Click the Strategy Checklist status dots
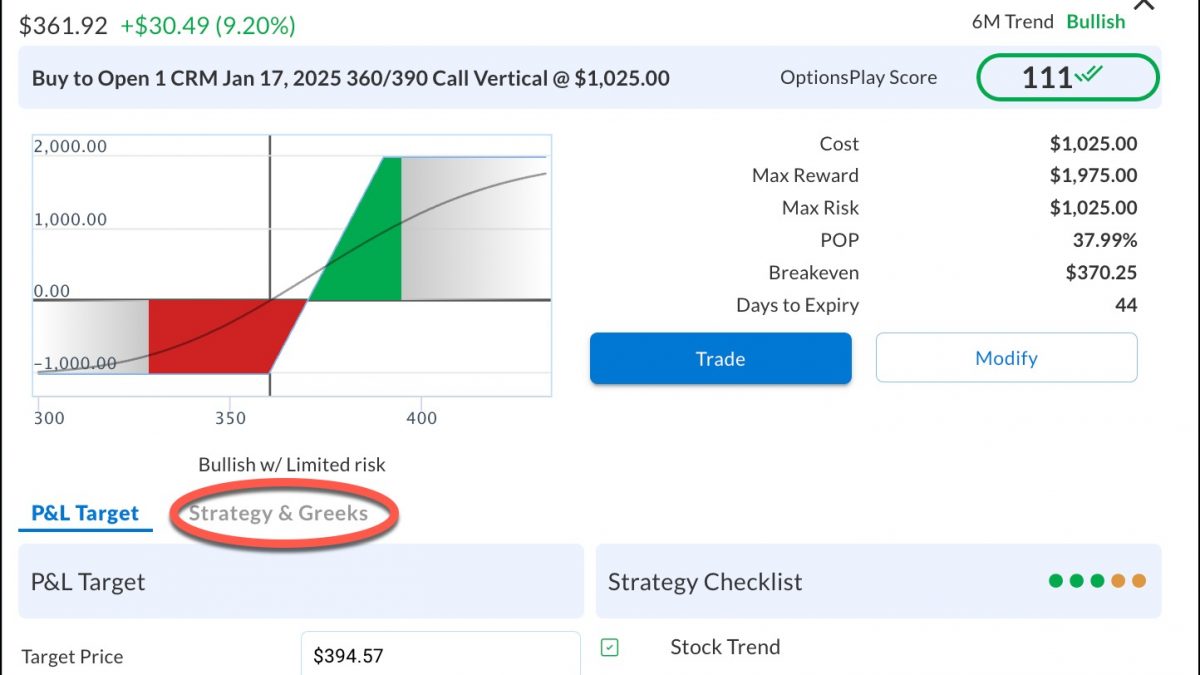This screenshot has width=1200, height=675. pyautogui.click(x=1097, y=581)
